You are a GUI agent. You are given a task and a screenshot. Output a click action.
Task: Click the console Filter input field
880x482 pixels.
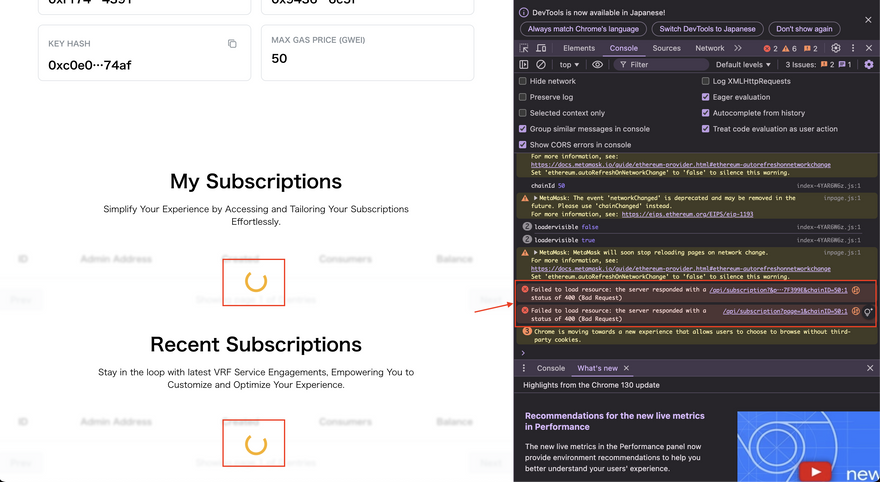coord(660,65)
